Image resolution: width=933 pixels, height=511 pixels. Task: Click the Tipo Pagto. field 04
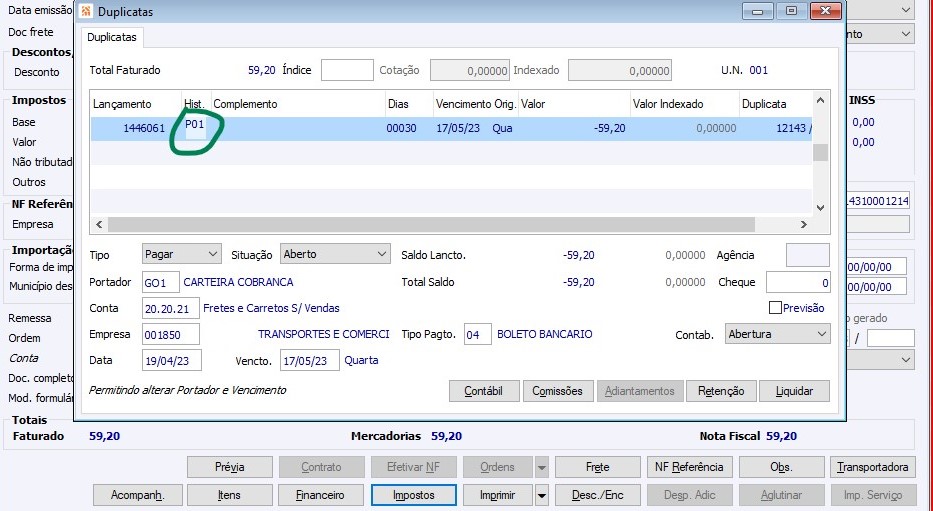click(477, 334)
